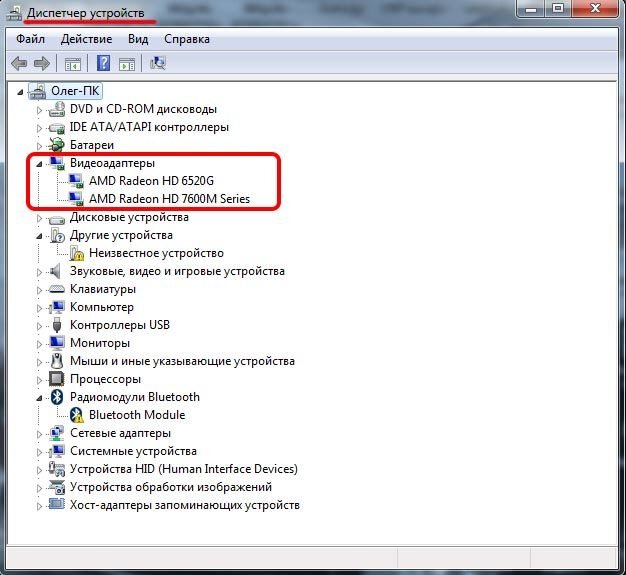Click the Устройства обработки изображений camera icon
The height and width of the screenshot is (575, 626).
(57, 487)
